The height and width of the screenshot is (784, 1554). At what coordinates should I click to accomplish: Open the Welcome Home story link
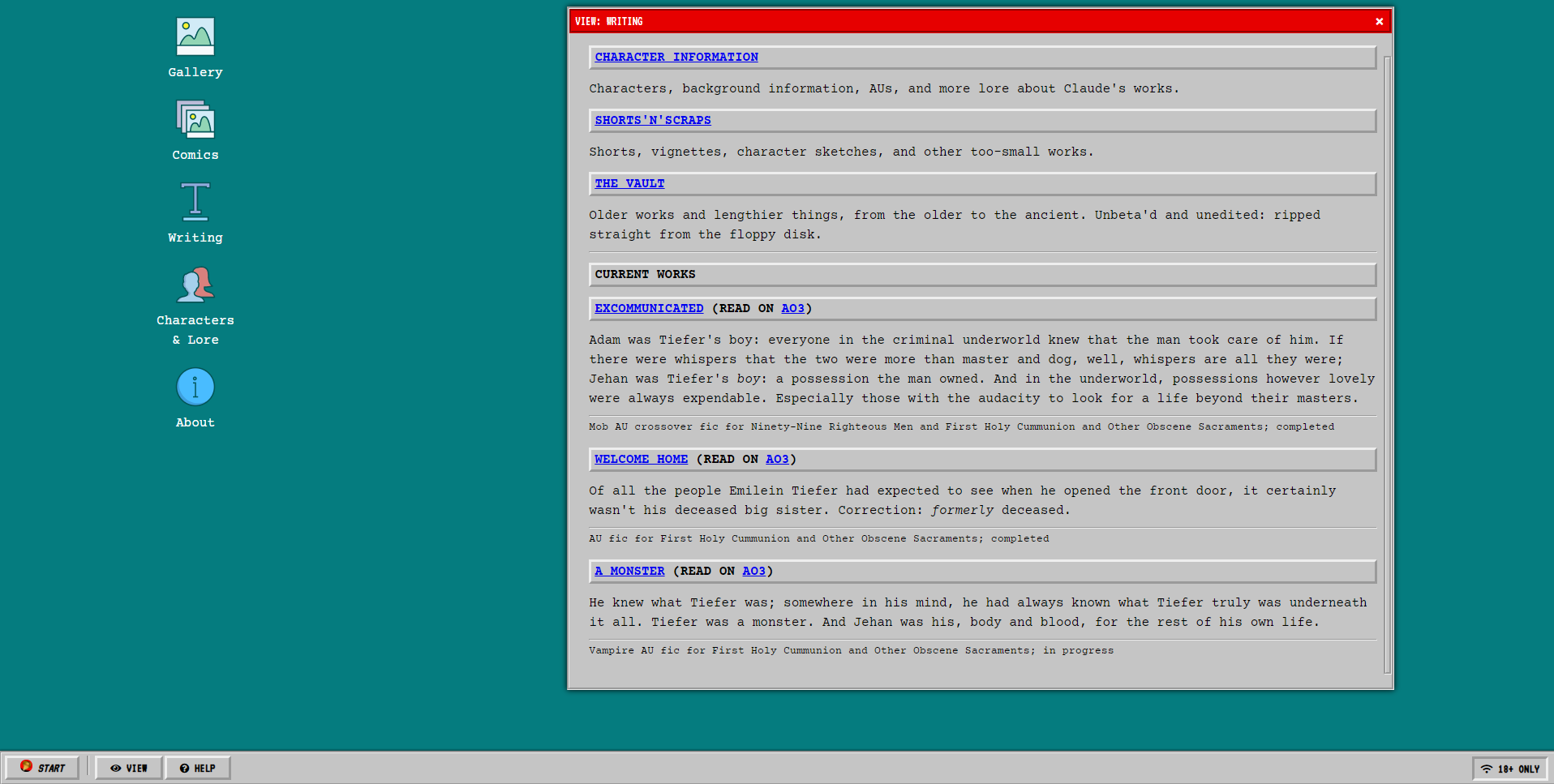point(641,460)
